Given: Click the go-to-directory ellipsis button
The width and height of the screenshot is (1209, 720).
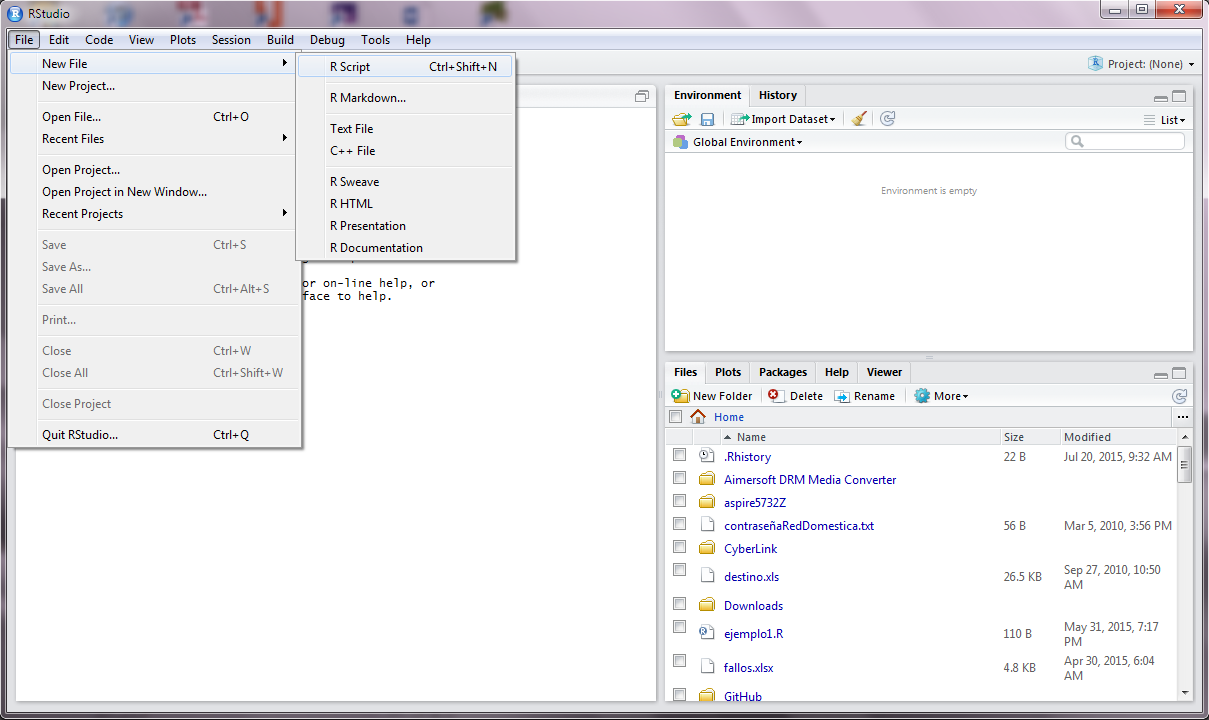Looking at the screenshot, I should tap(1183, 417).
